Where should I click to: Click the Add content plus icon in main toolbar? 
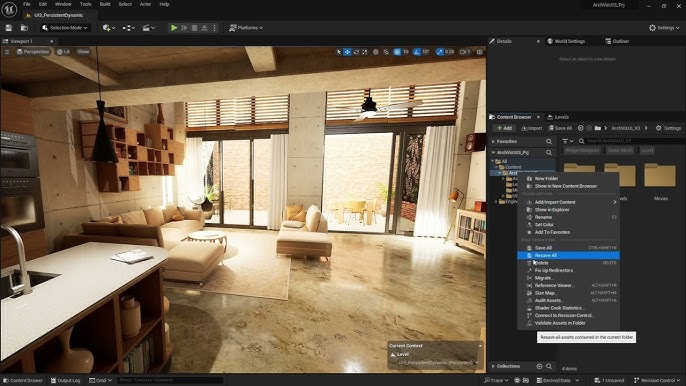click(x=108, y=28)
